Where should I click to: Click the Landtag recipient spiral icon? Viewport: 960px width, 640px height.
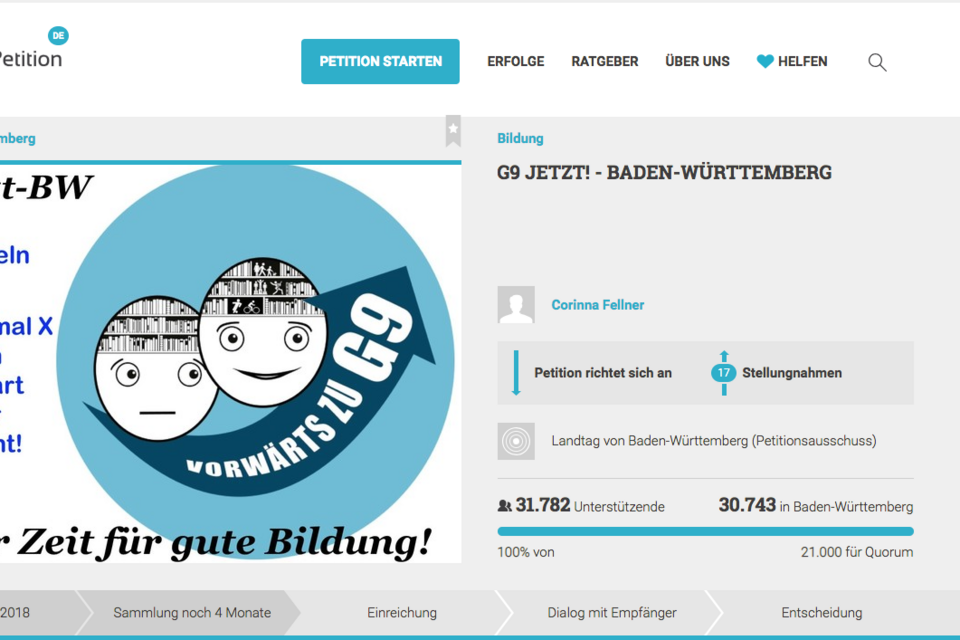(516, 441)
